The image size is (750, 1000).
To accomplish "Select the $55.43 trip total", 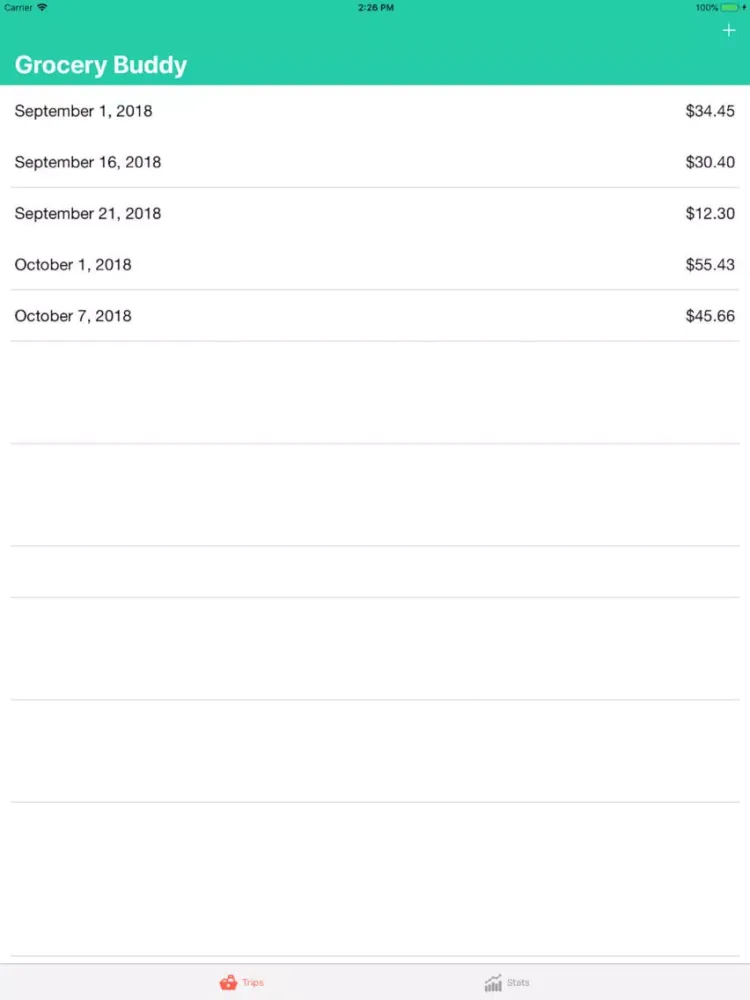I will point(710,264).
